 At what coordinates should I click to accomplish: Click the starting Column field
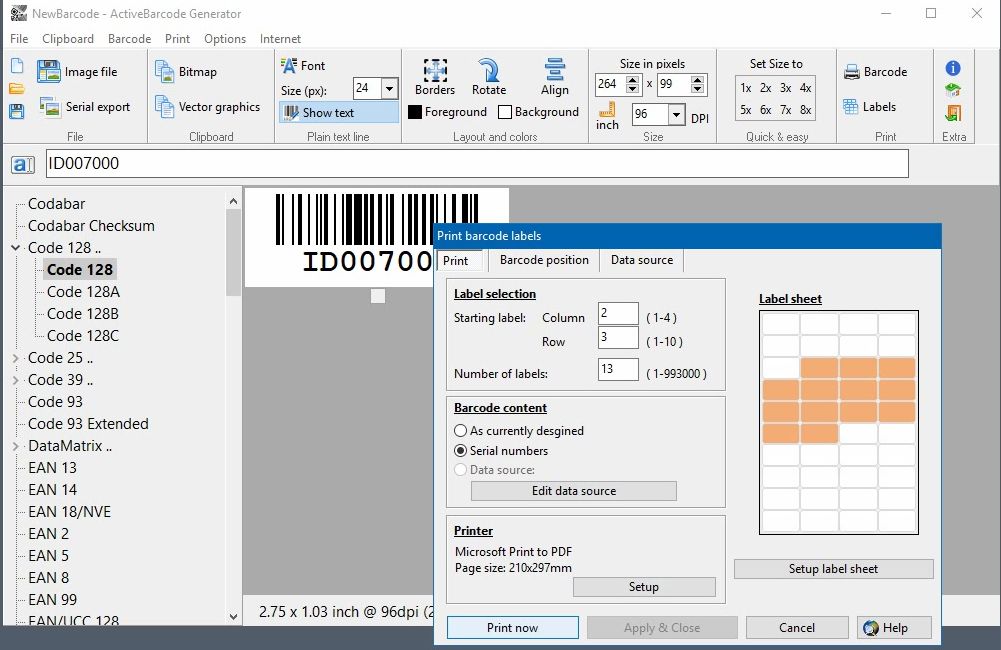618,314
